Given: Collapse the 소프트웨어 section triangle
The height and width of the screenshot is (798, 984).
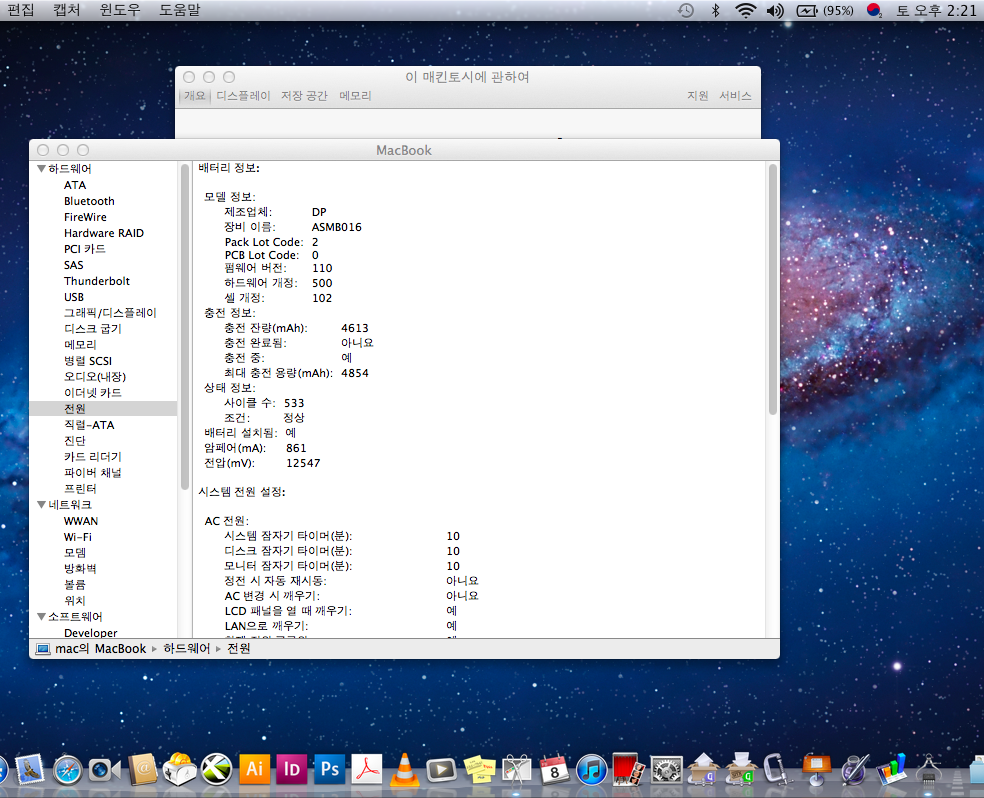Looking at the screenshot, I should [x=41, y=617].
